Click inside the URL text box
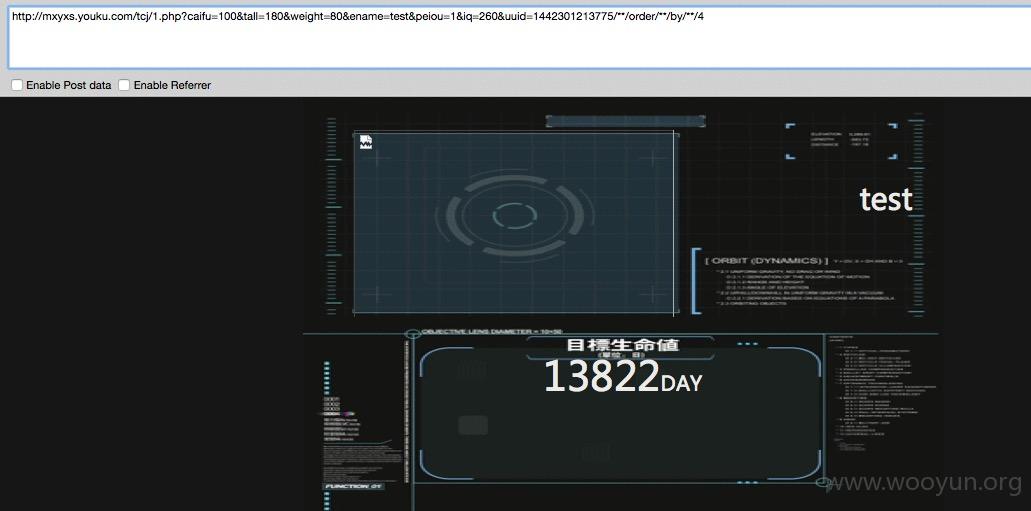The image size is (1031, 511). point(519,37)
